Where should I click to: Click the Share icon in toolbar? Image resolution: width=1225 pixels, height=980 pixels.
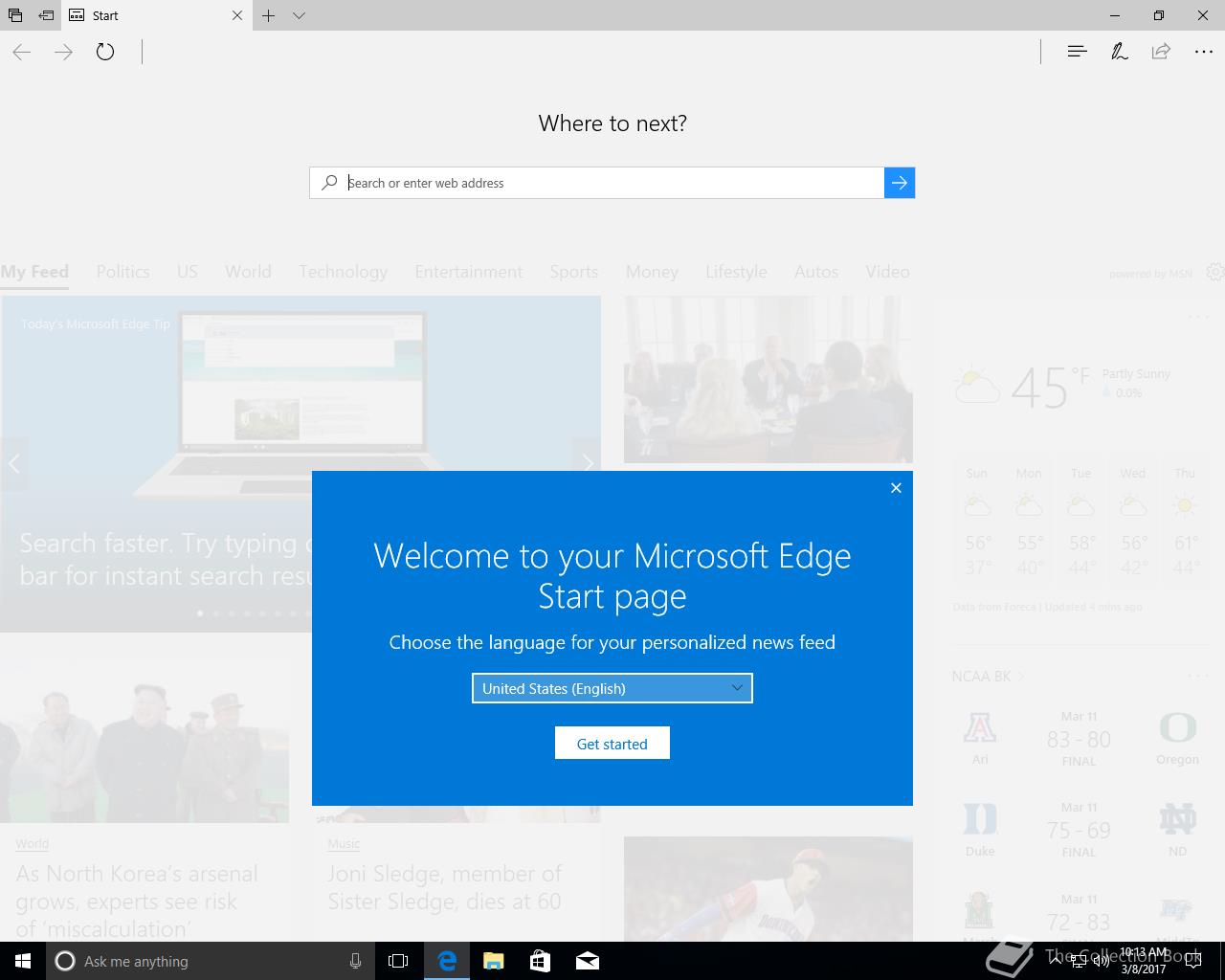pos(1161,52)
